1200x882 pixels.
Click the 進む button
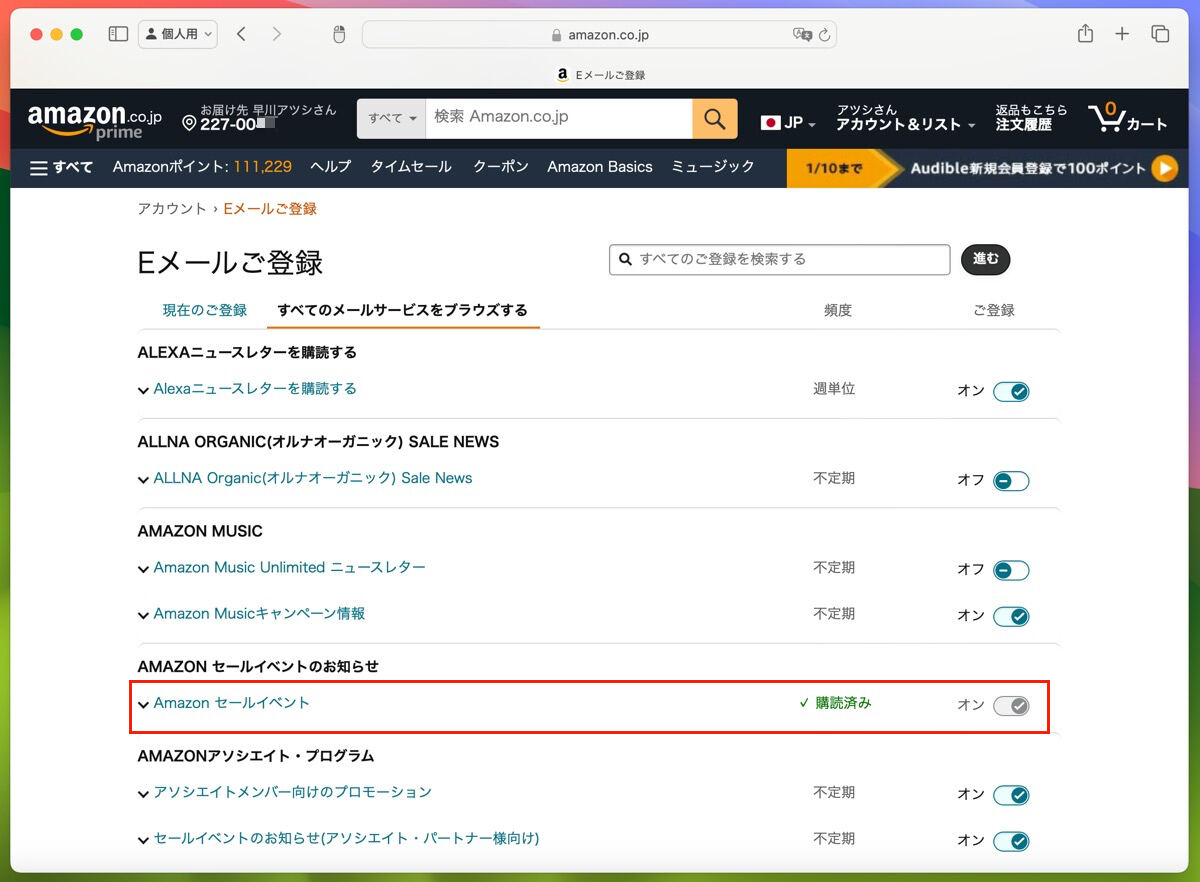[986, 259]
